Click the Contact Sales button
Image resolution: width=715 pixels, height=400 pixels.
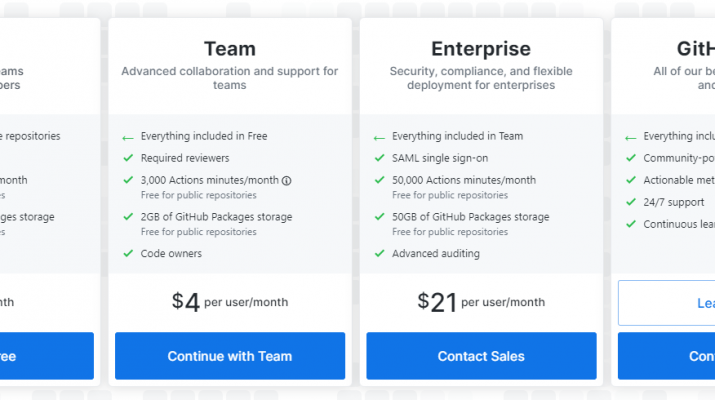click(x=481, y=356)
